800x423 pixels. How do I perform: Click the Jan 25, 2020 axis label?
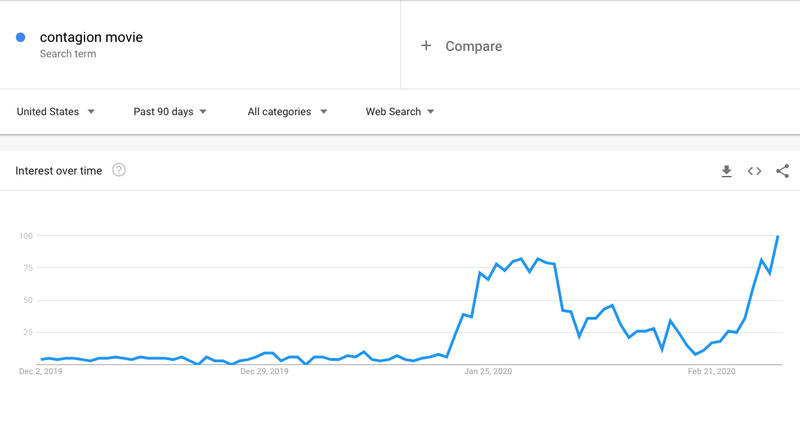tap(487, 371)
